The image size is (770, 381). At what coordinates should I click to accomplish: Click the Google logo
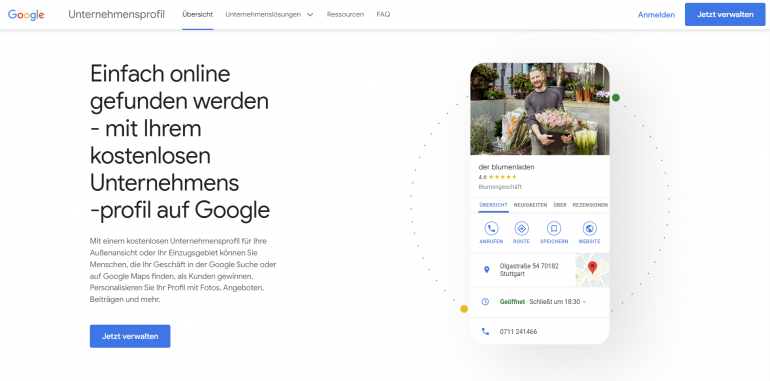(26, 15)
